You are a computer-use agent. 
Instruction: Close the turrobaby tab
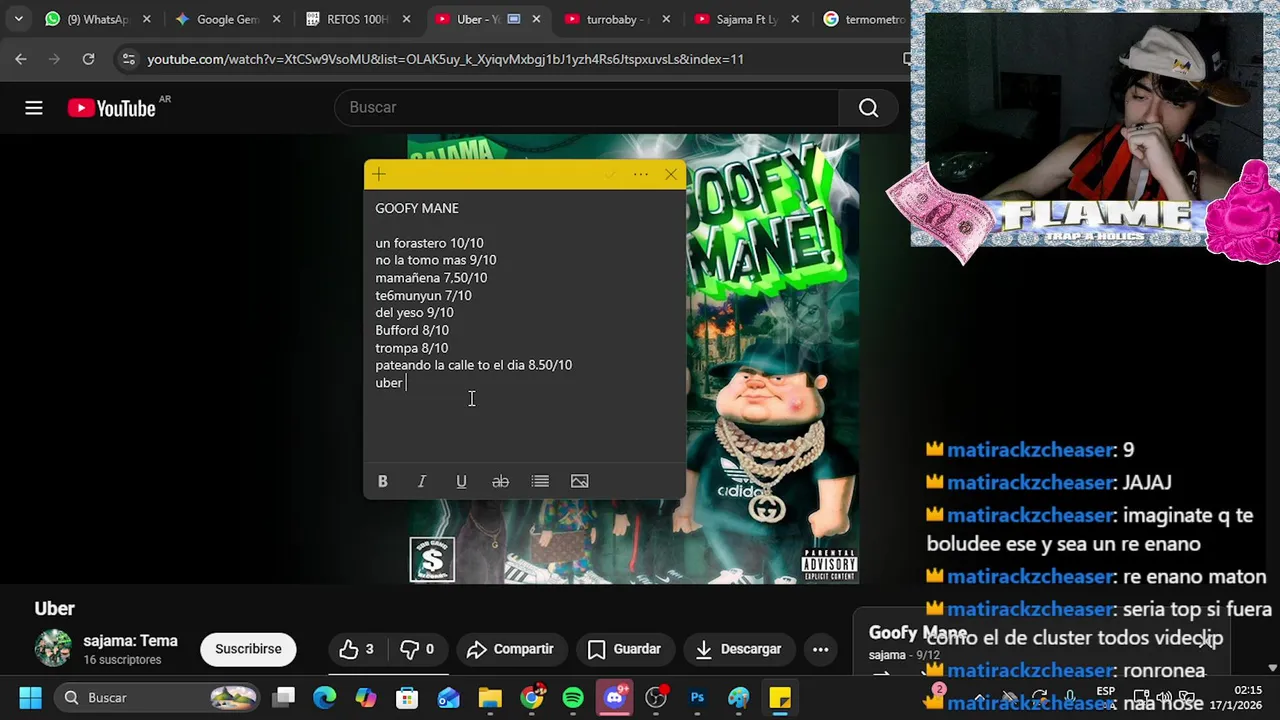tap(667, 19)
